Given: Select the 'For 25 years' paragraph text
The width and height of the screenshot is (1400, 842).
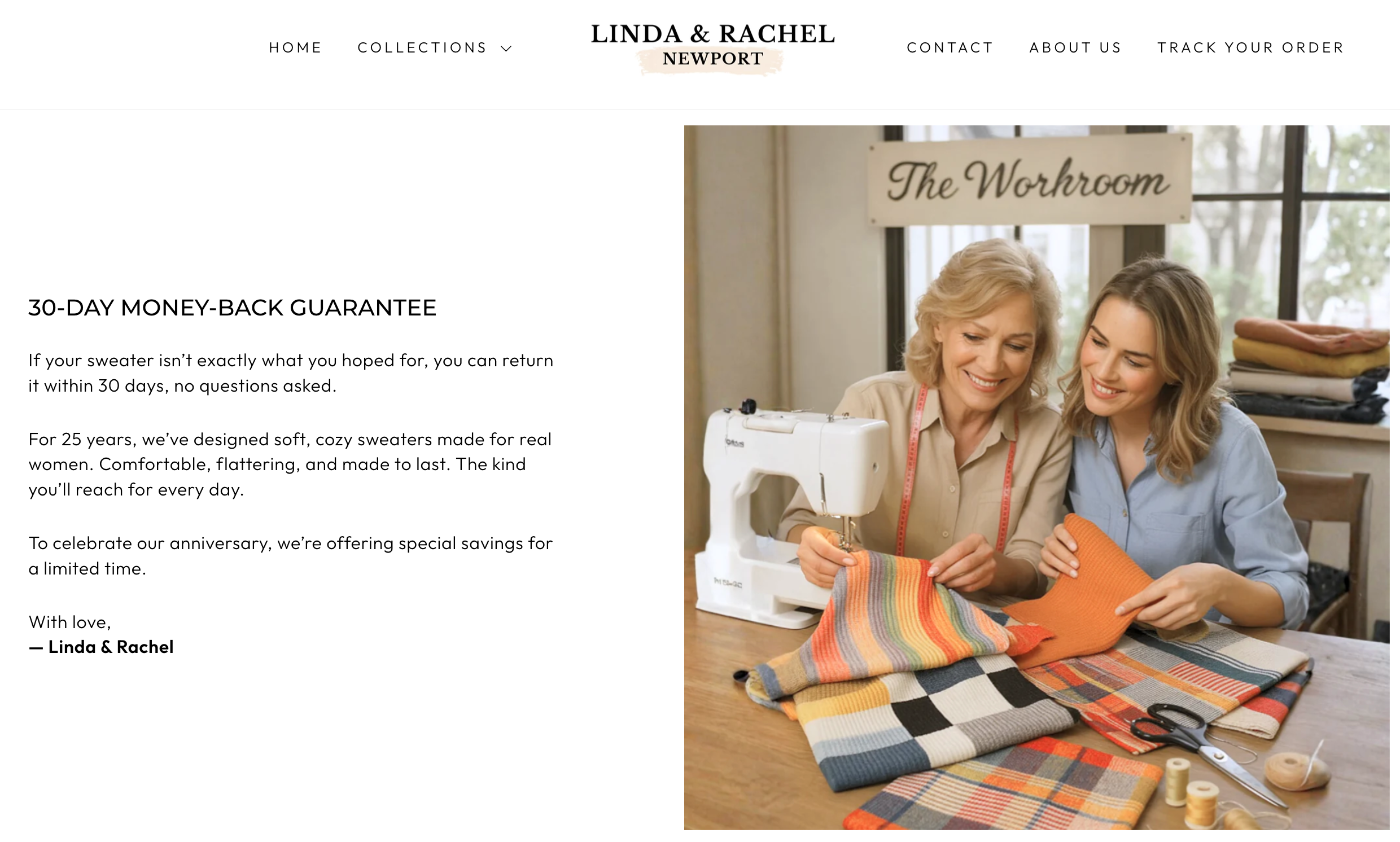Looking at the screenshot, I should pos(290,464).
